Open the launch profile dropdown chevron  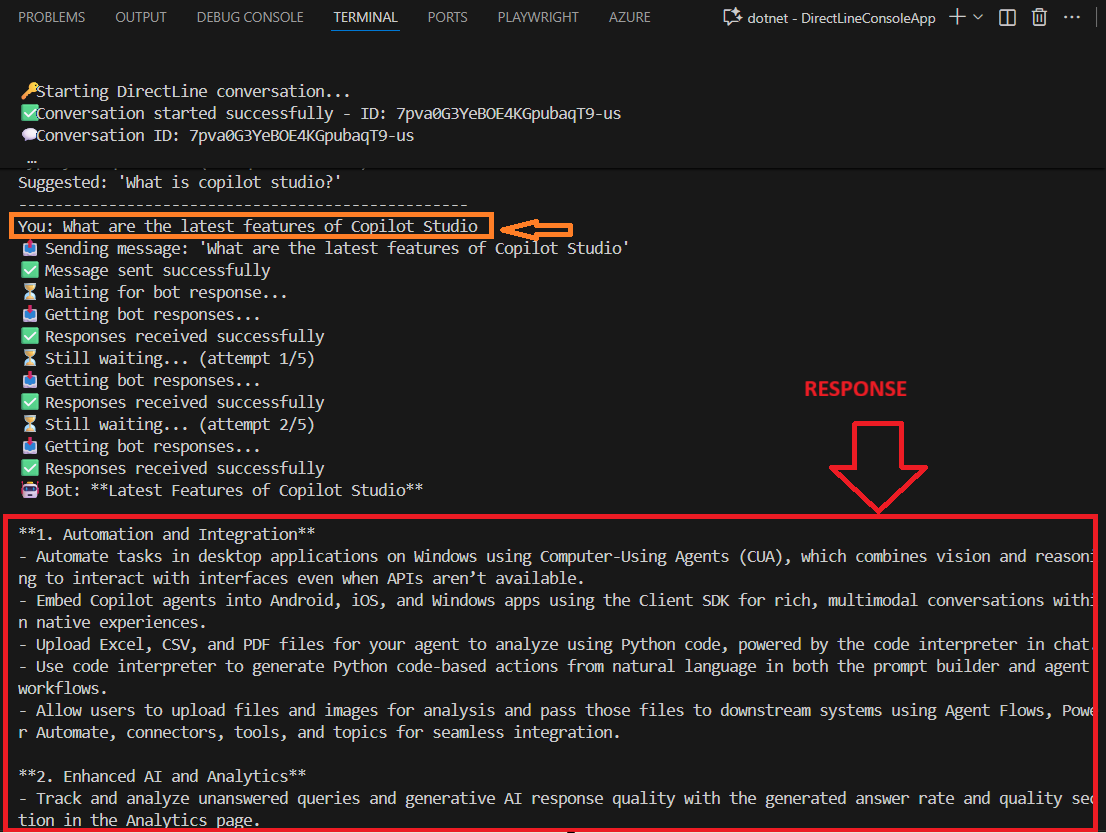(x=978, y=17)
